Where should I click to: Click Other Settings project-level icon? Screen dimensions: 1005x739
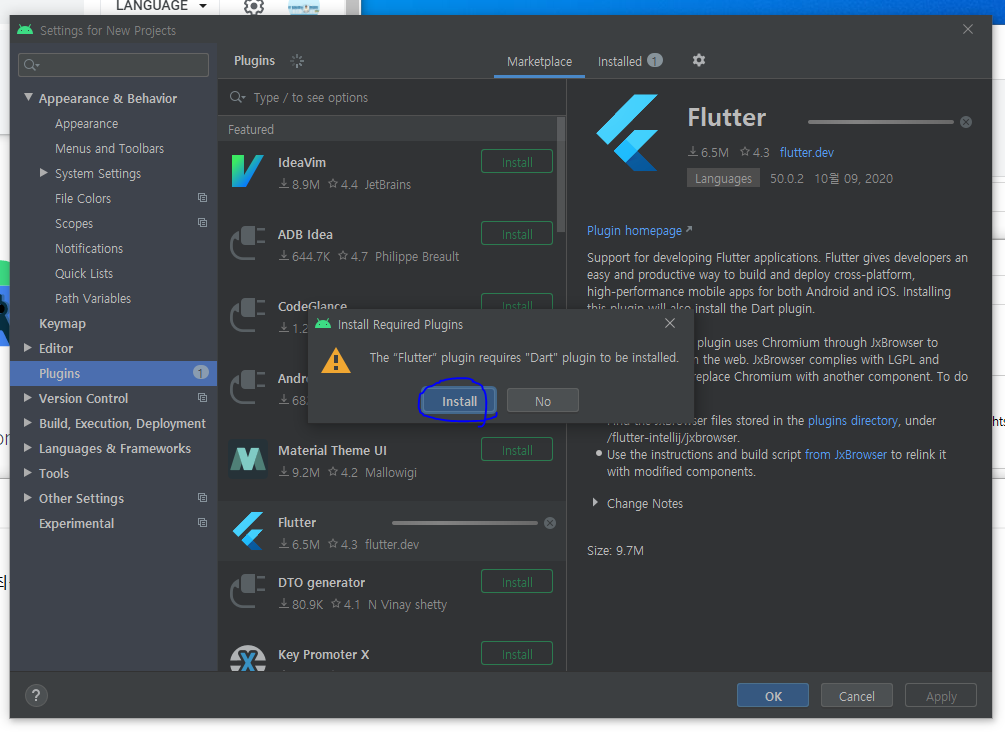(203, 497)
